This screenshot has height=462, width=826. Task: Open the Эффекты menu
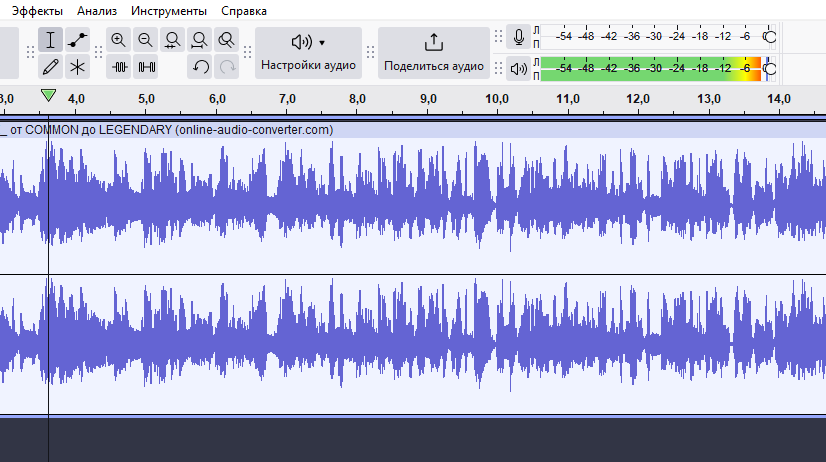37,11
